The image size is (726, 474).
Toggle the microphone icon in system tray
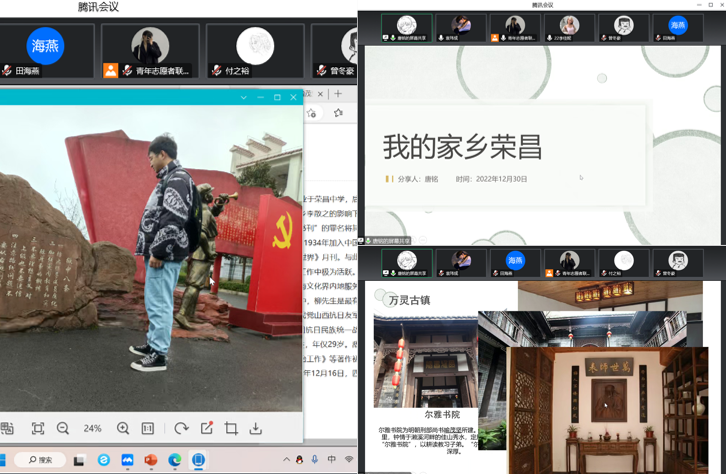click(315, 460)
